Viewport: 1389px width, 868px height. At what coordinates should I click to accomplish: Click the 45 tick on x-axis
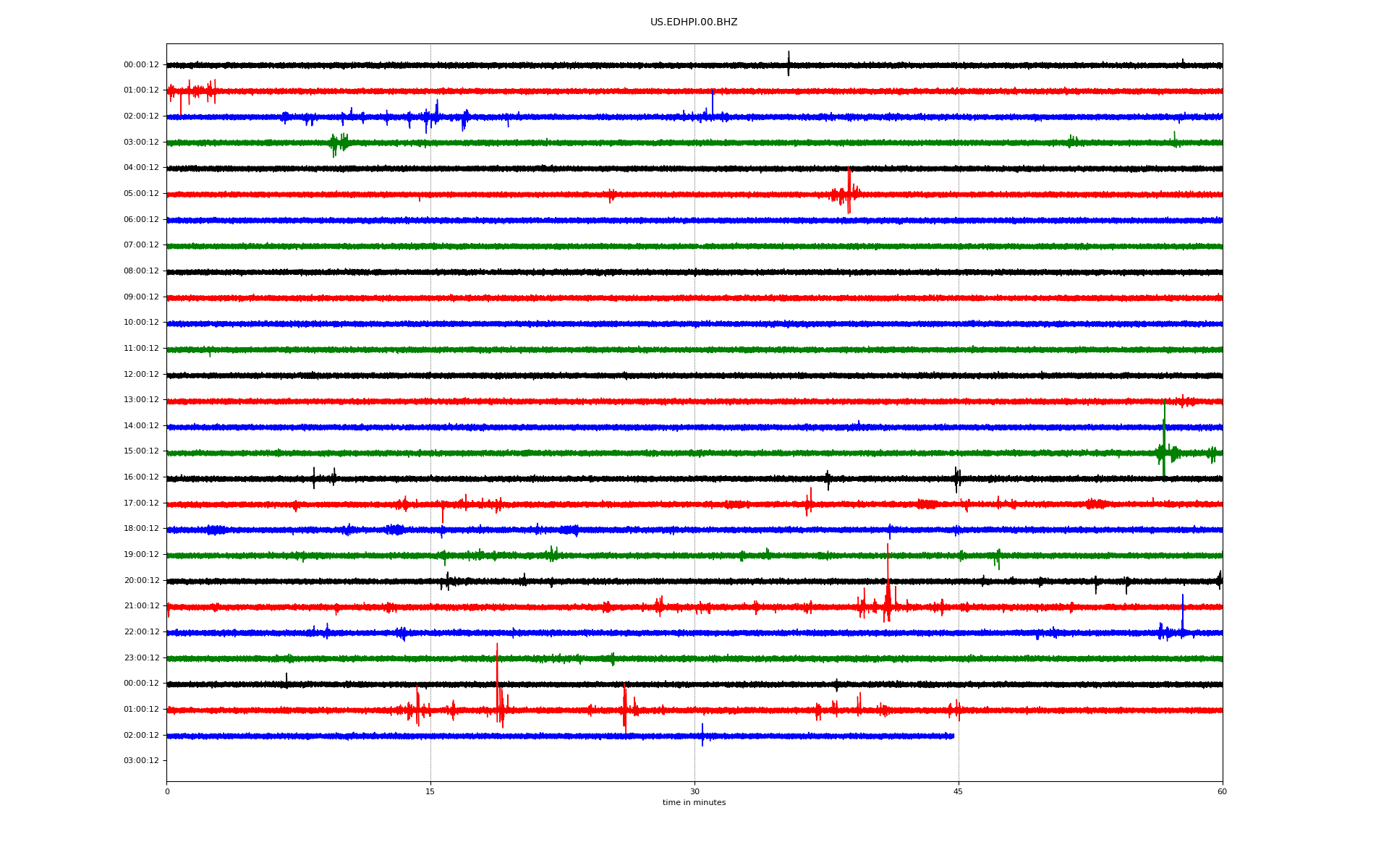click(x=959, y=792)
